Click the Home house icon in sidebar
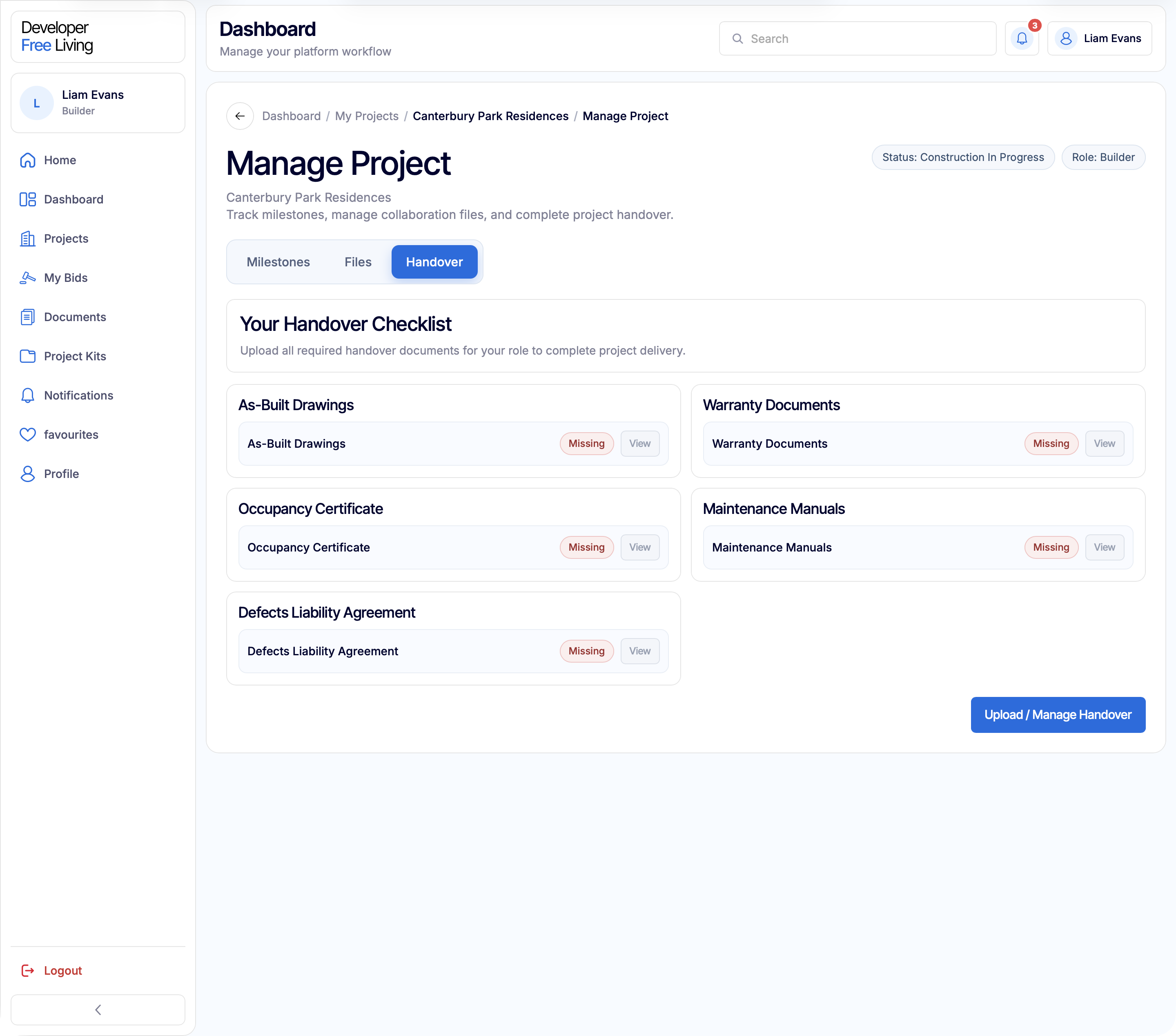 (x=28, y=160)
